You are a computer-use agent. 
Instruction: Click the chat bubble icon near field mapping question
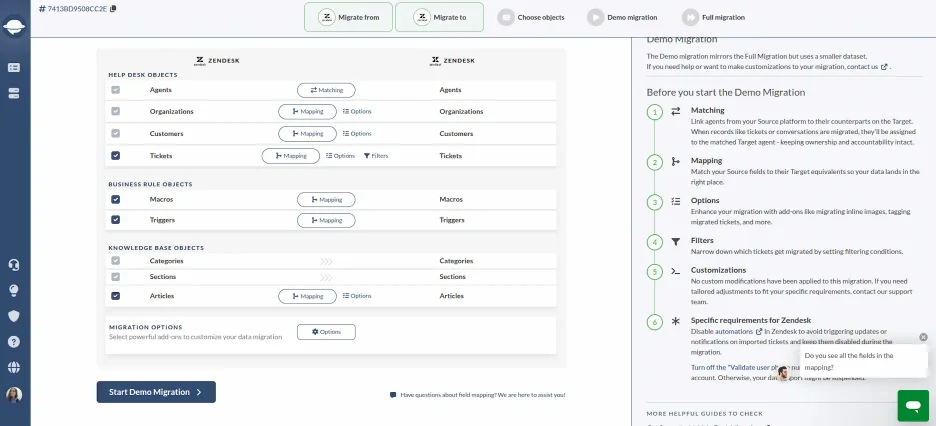(x=392, y=395)
